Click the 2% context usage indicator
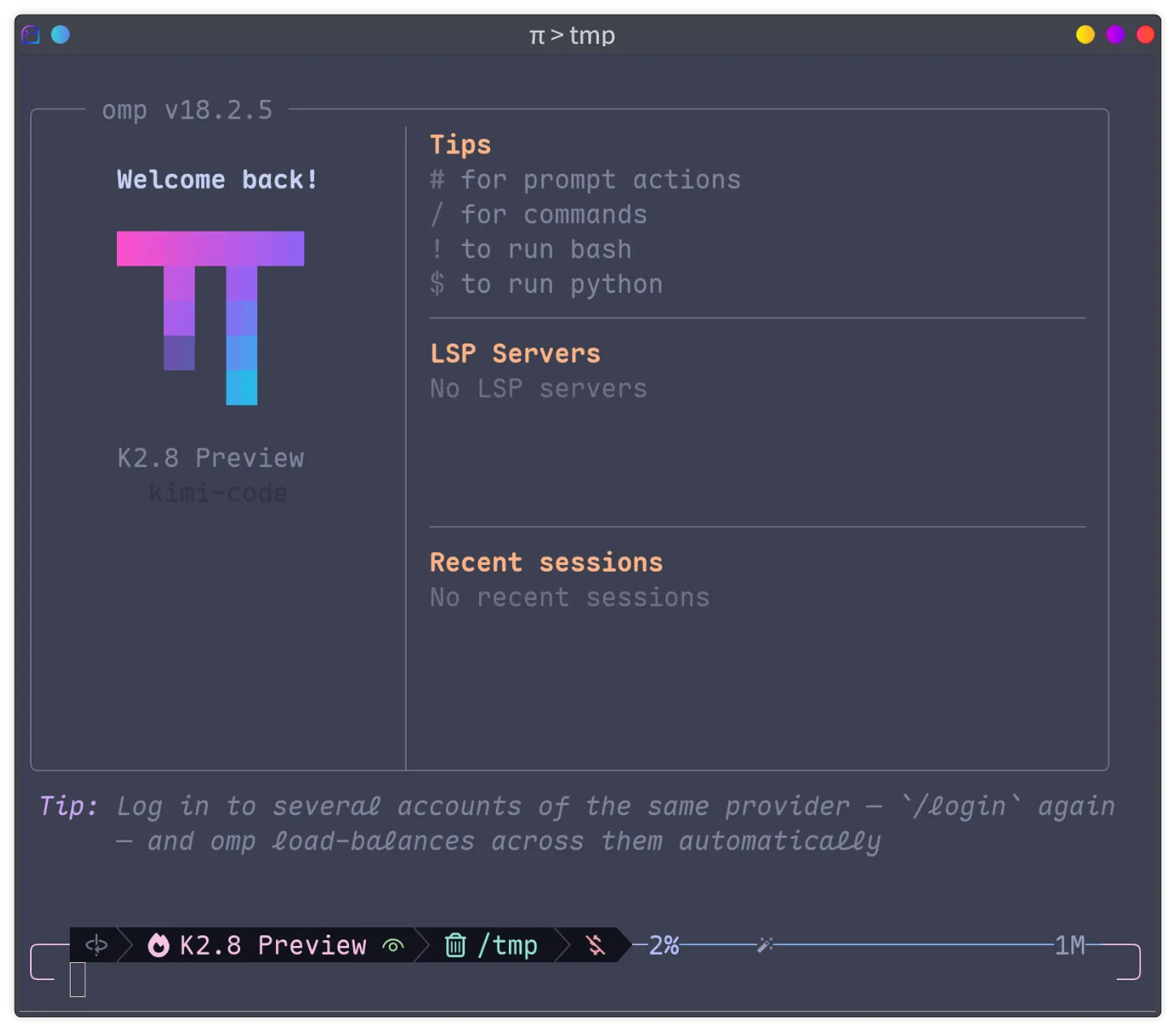 pos(664,945)
